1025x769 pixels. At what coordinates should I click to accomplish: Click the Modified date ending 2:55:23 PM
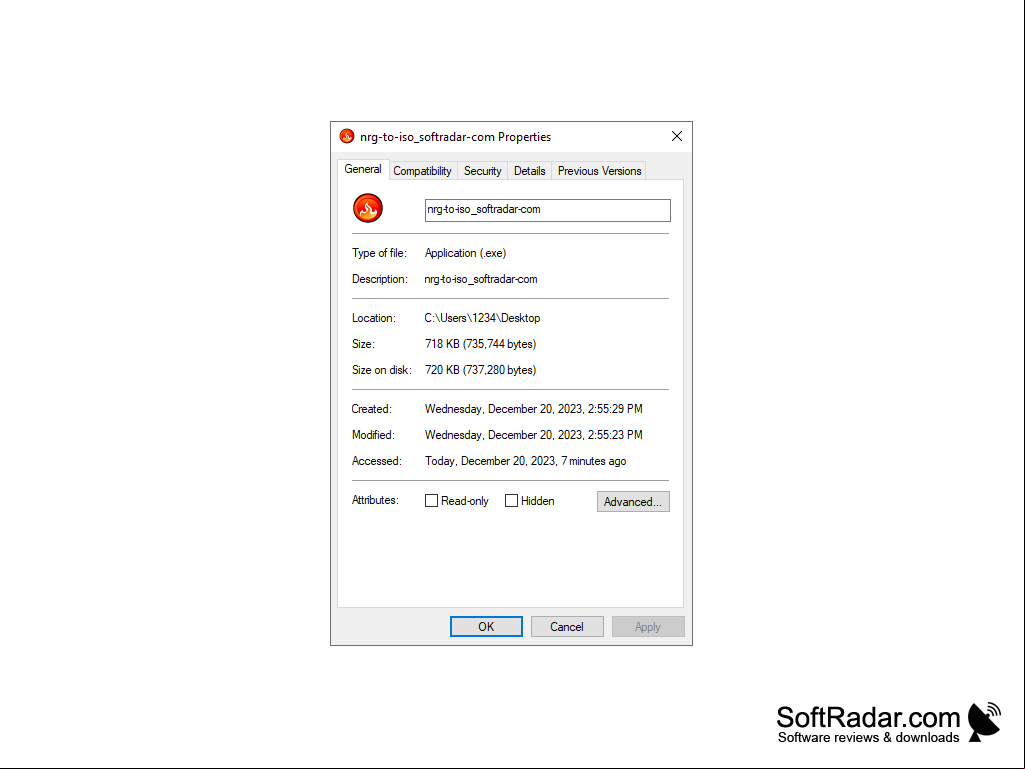click(533, 435)
